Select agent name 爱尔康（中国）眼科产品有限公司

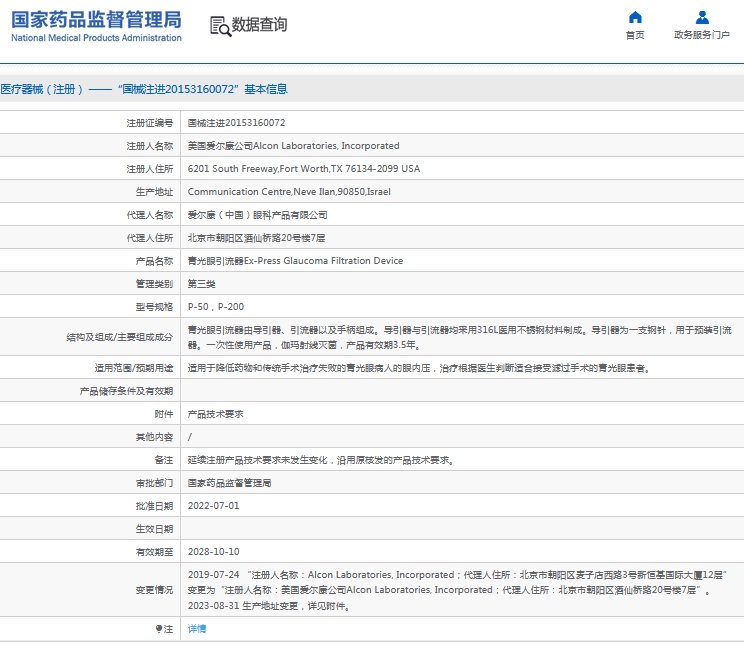[257, 215]
